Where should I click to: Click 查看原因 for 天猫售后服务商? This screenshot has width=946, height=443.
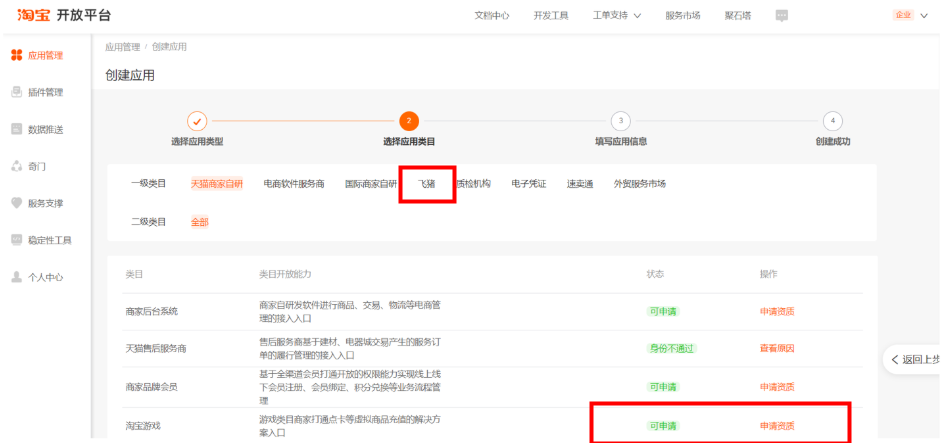[777, 348]
